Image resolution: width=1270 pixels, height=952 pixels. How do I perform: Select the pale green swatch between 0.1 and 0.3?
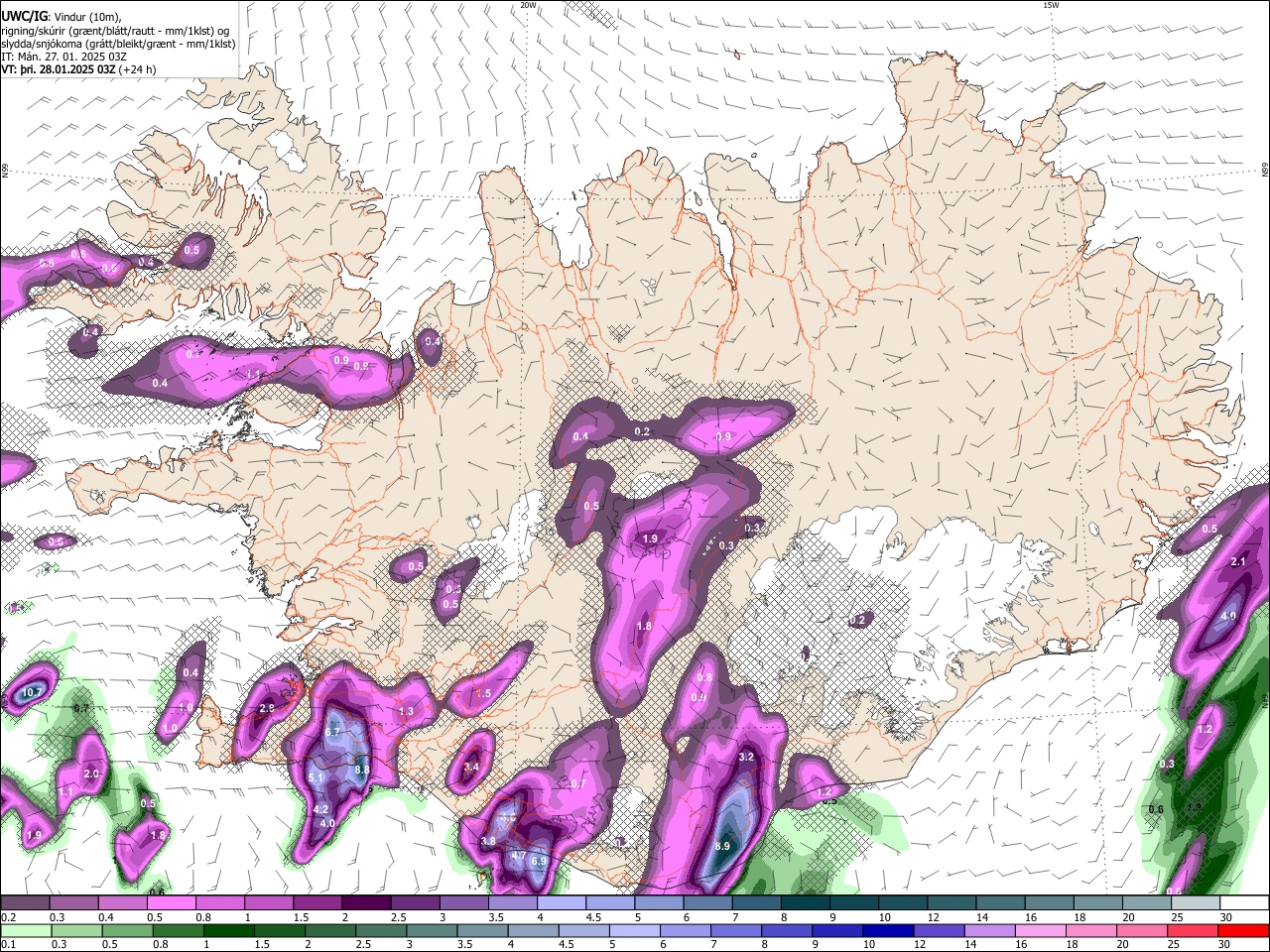(x=25, y=930)
